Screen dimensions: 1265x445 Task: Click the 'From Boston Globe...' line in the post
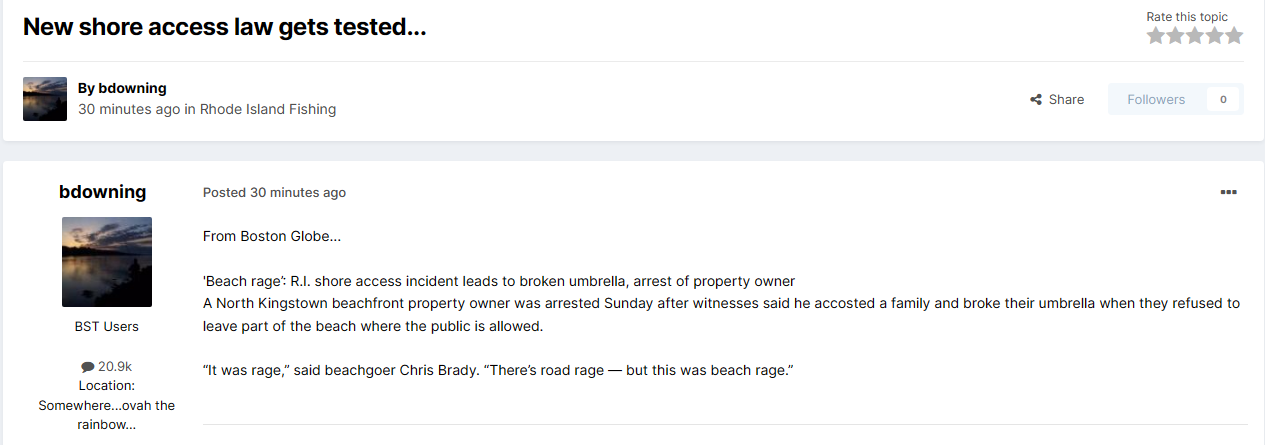pos(272,236)
